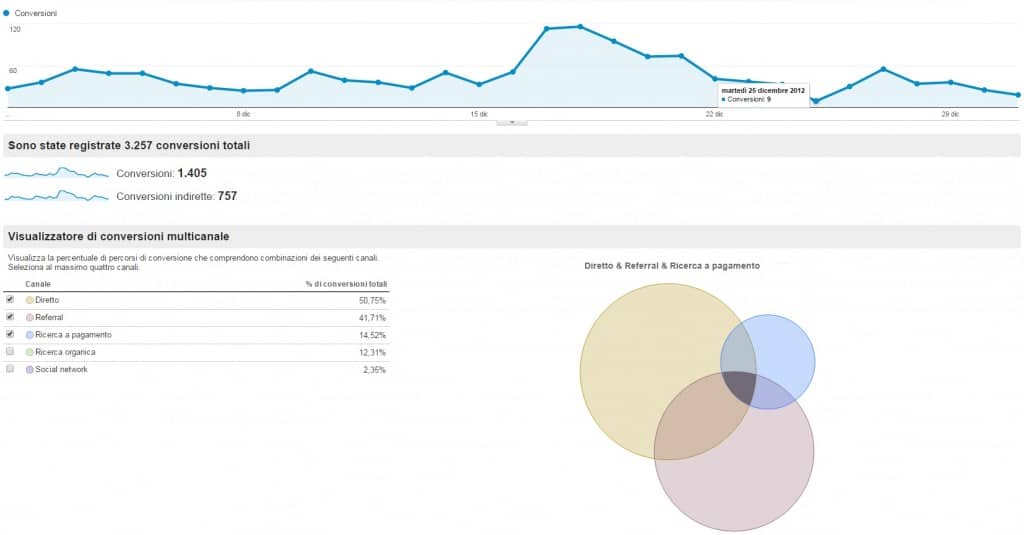Uncheck the Diretto channel checkbox
1024x535 pixels.
[10, 300]
